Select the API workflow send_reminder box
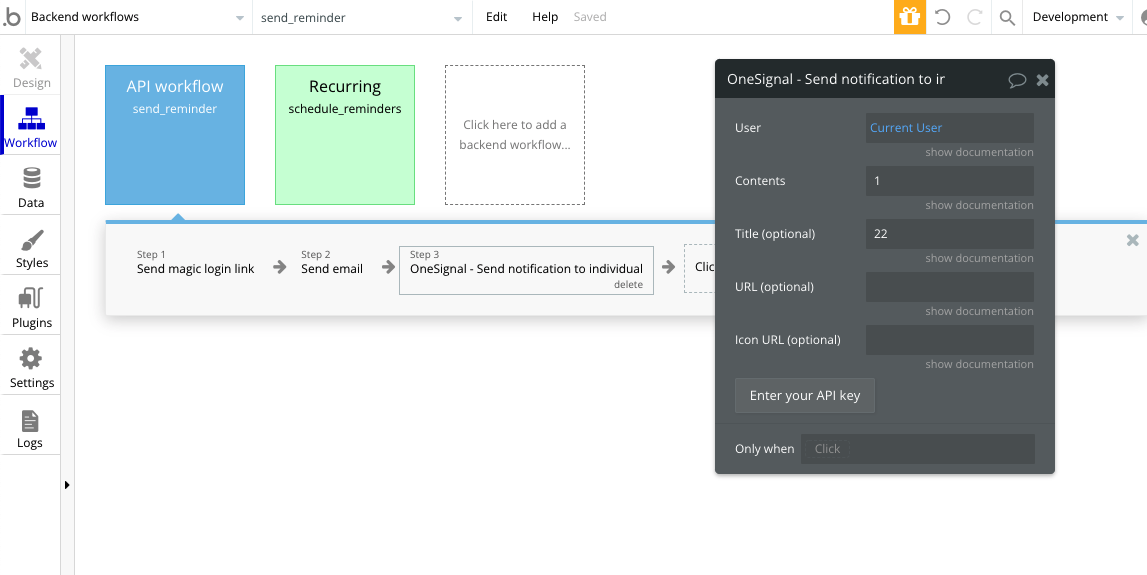This screenshot has height=575, width=1147. click(x=175, y=135)
